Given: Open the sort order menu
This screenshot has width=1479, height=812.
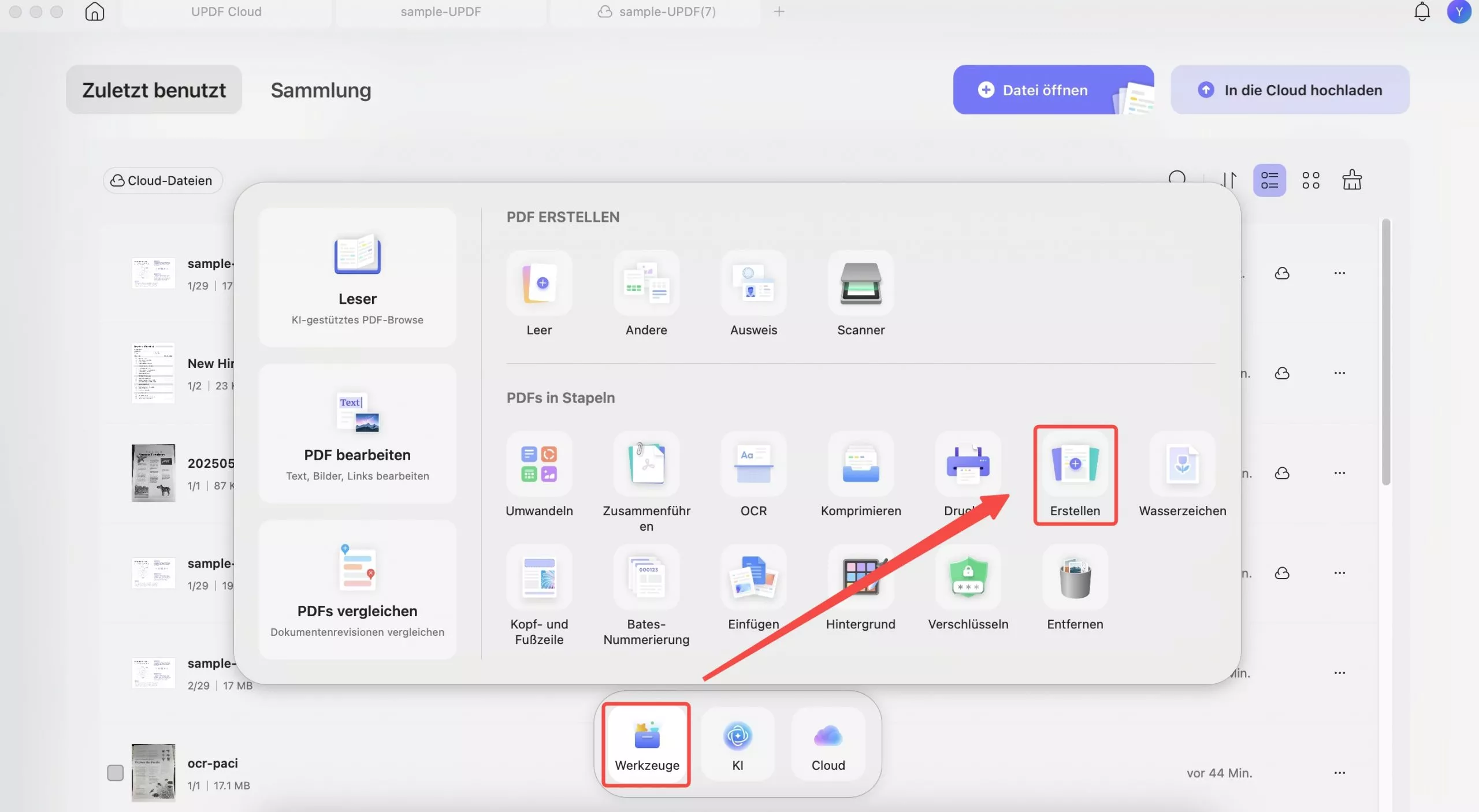Looking at the screenshot, I should 1229,180.
